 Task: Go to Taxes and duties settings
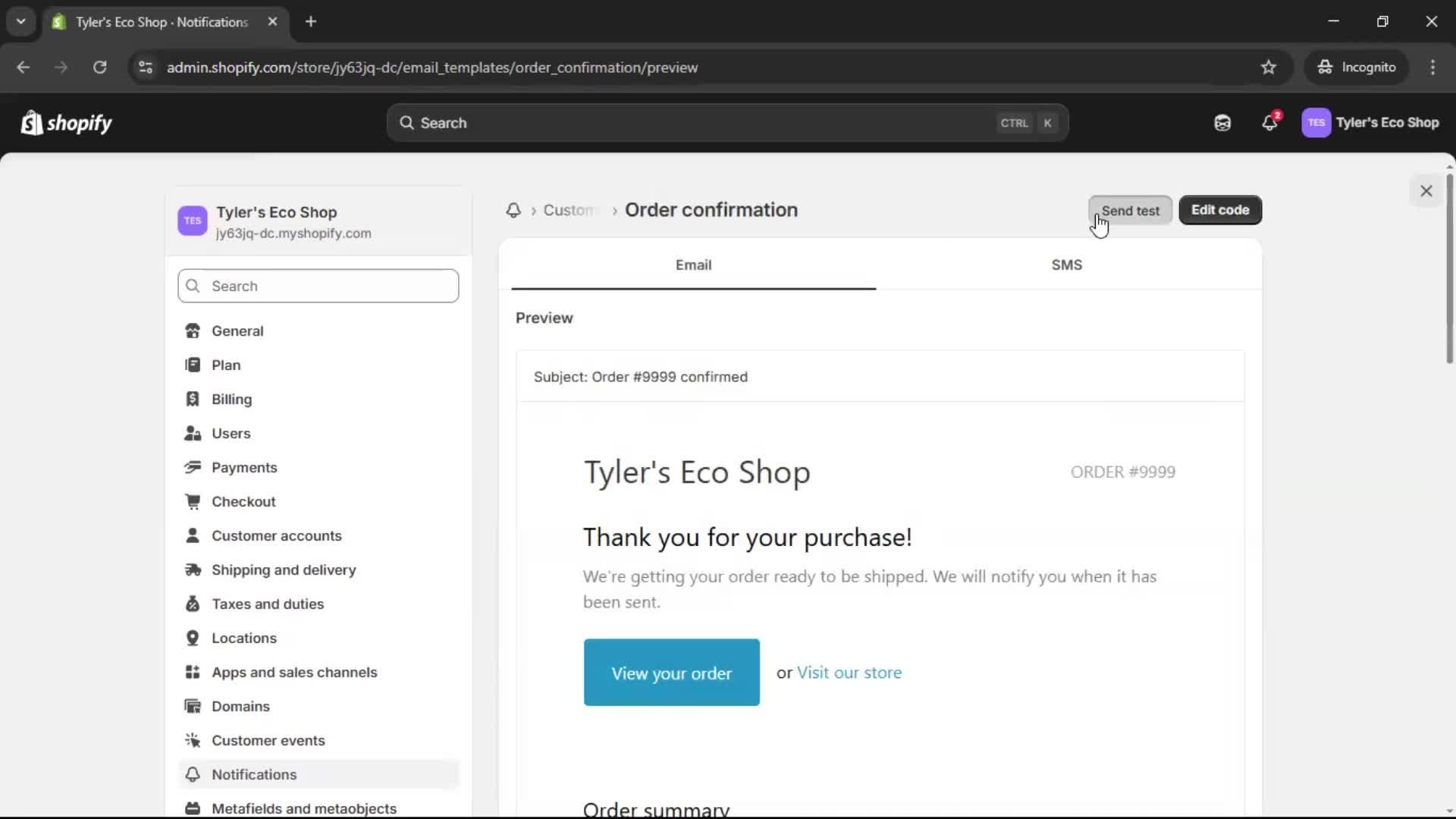[x=267, y=604]
